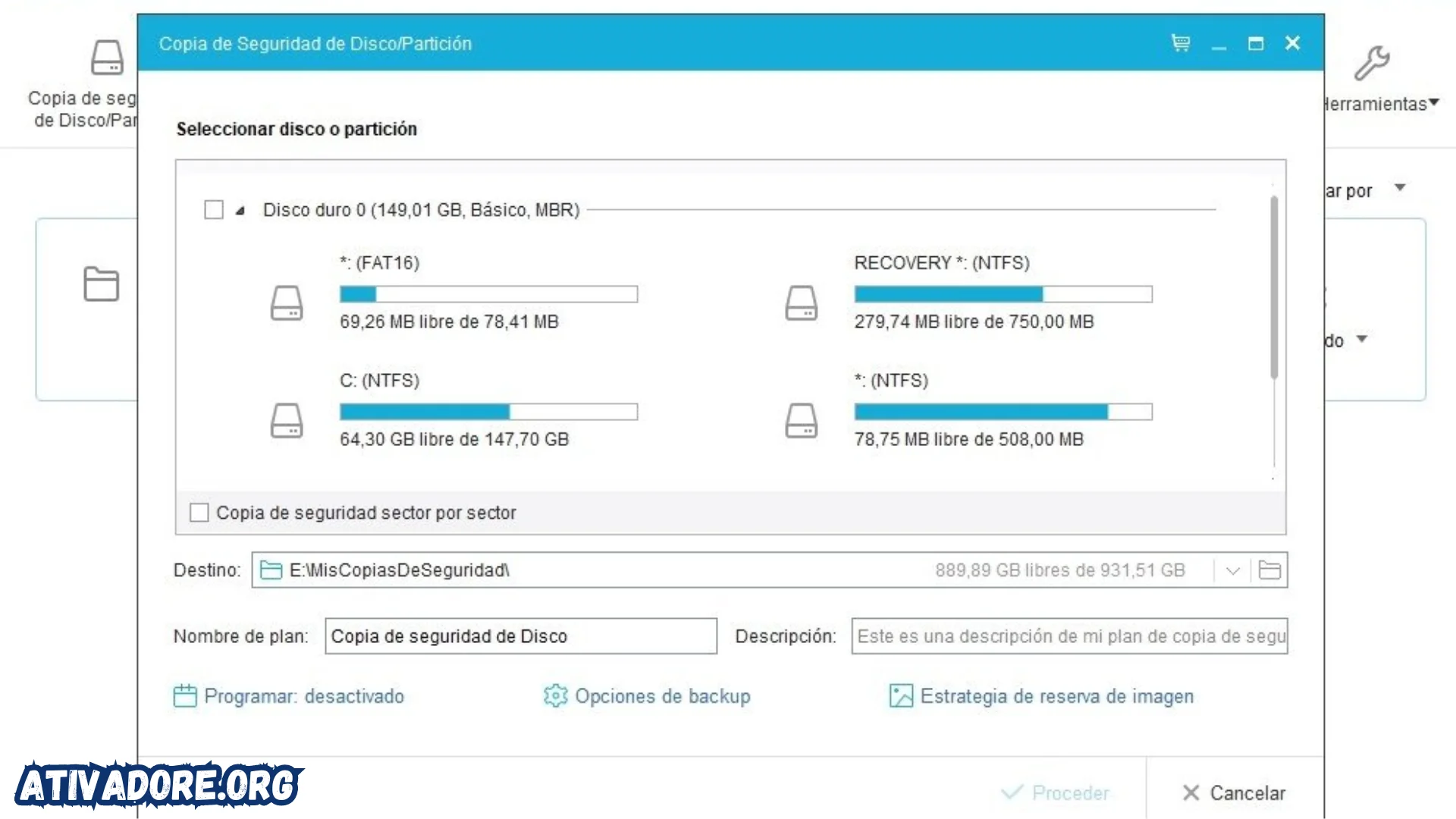
Task: Open Opciones de backup link
Action: (x=663, y=696)
